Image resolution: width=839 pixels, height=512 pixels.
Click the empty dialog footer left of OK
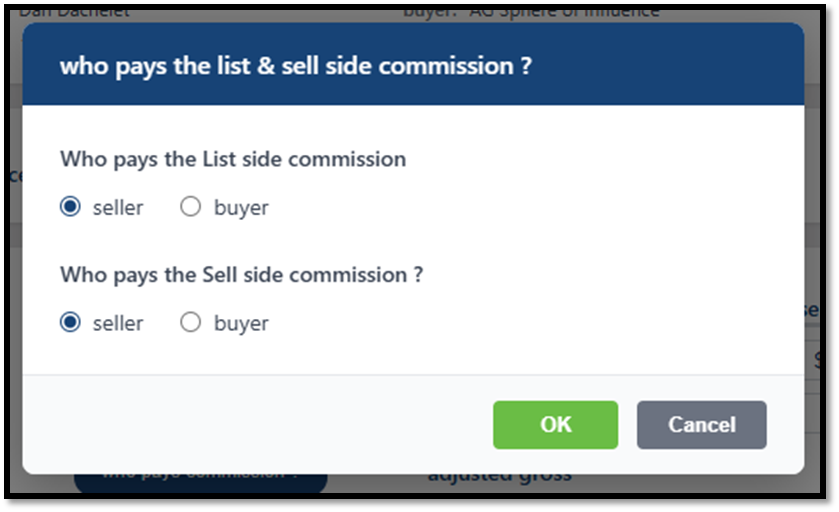[250, 425]
